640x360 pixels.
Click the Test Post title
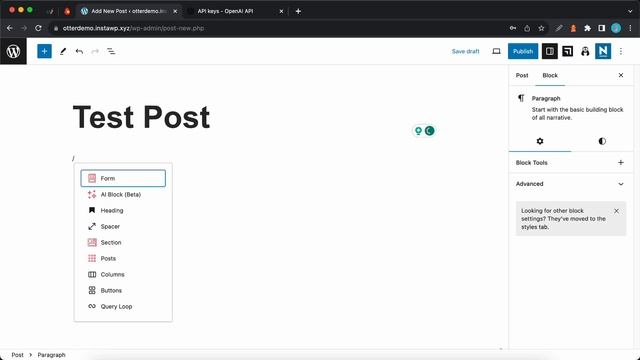tap(141, 118)
